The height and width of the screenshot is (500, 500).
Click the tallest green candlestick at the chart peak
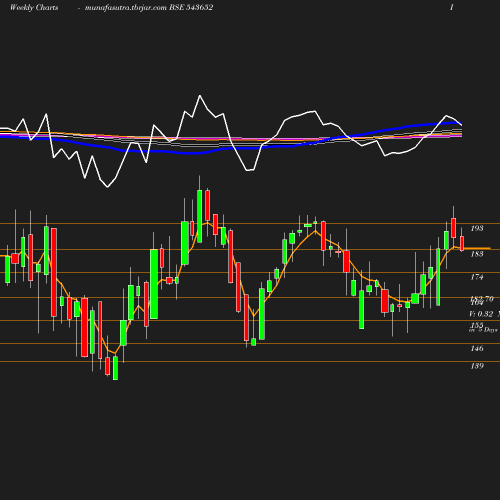coord(199,216)
